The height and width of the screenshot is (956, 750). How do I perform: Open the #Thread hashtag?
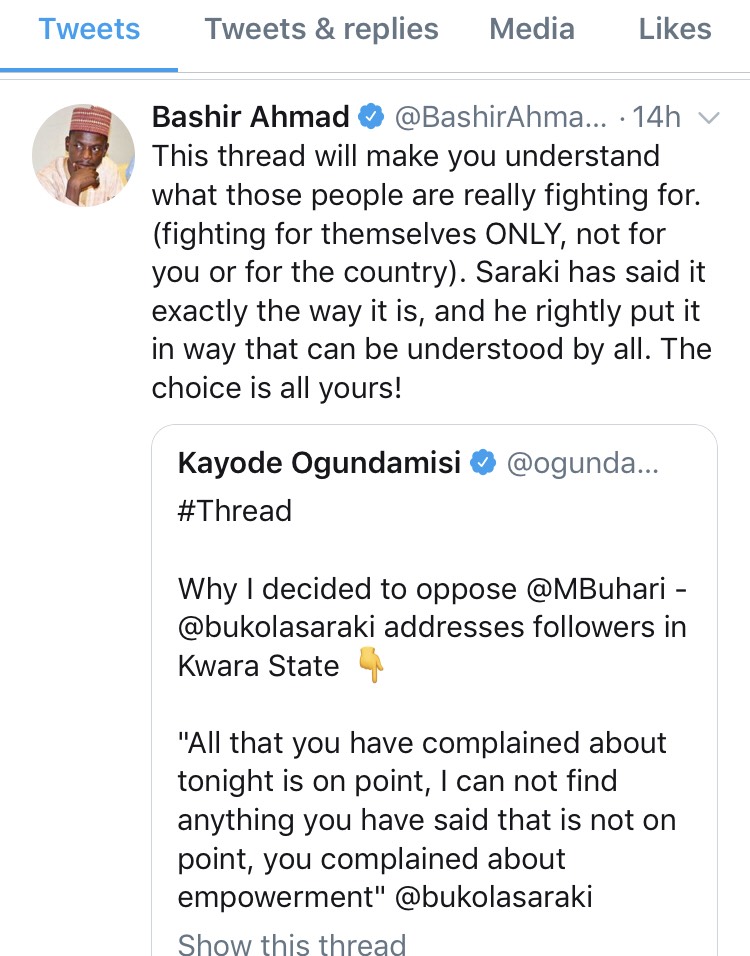(x=235, y=511)
